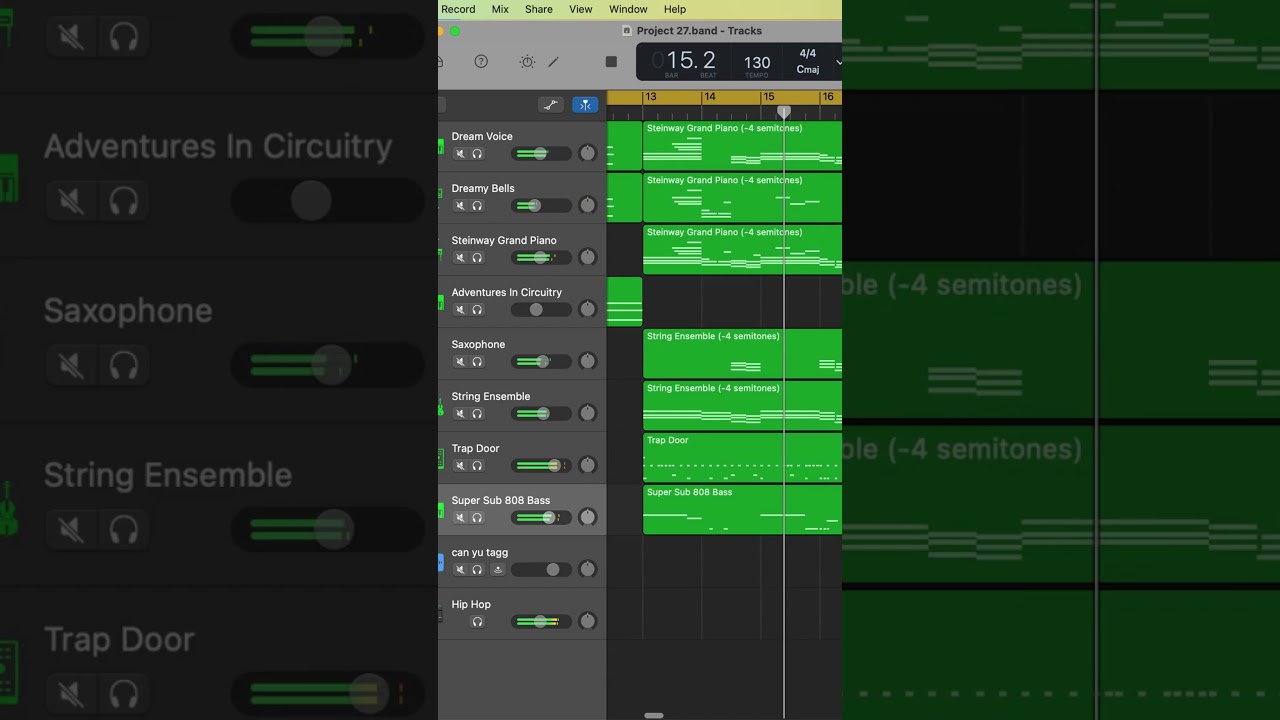Open the Share menu
The image size is (1280, 720).
539,9
